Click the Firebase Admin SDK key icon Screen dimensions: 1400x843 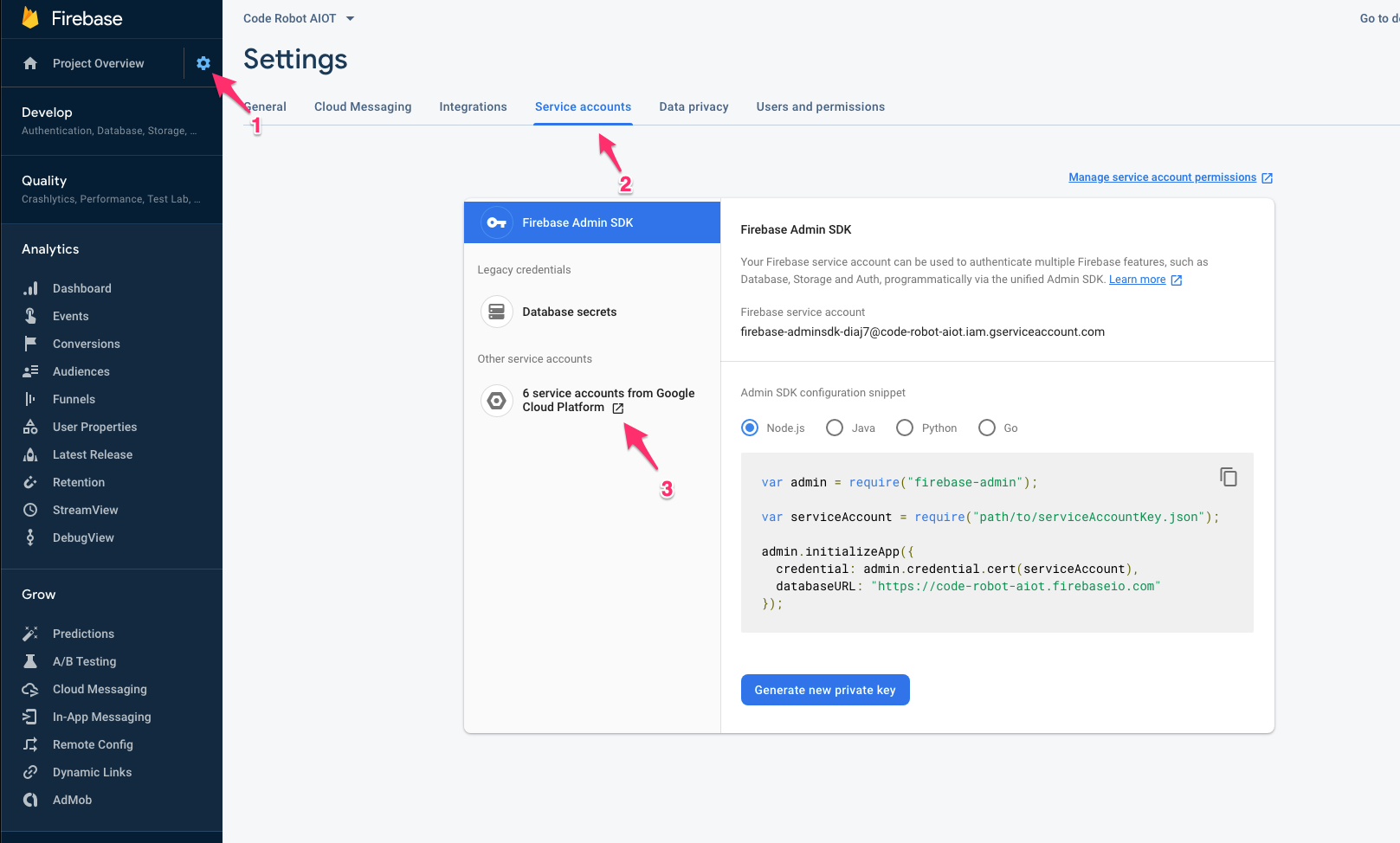click(497, 222)
